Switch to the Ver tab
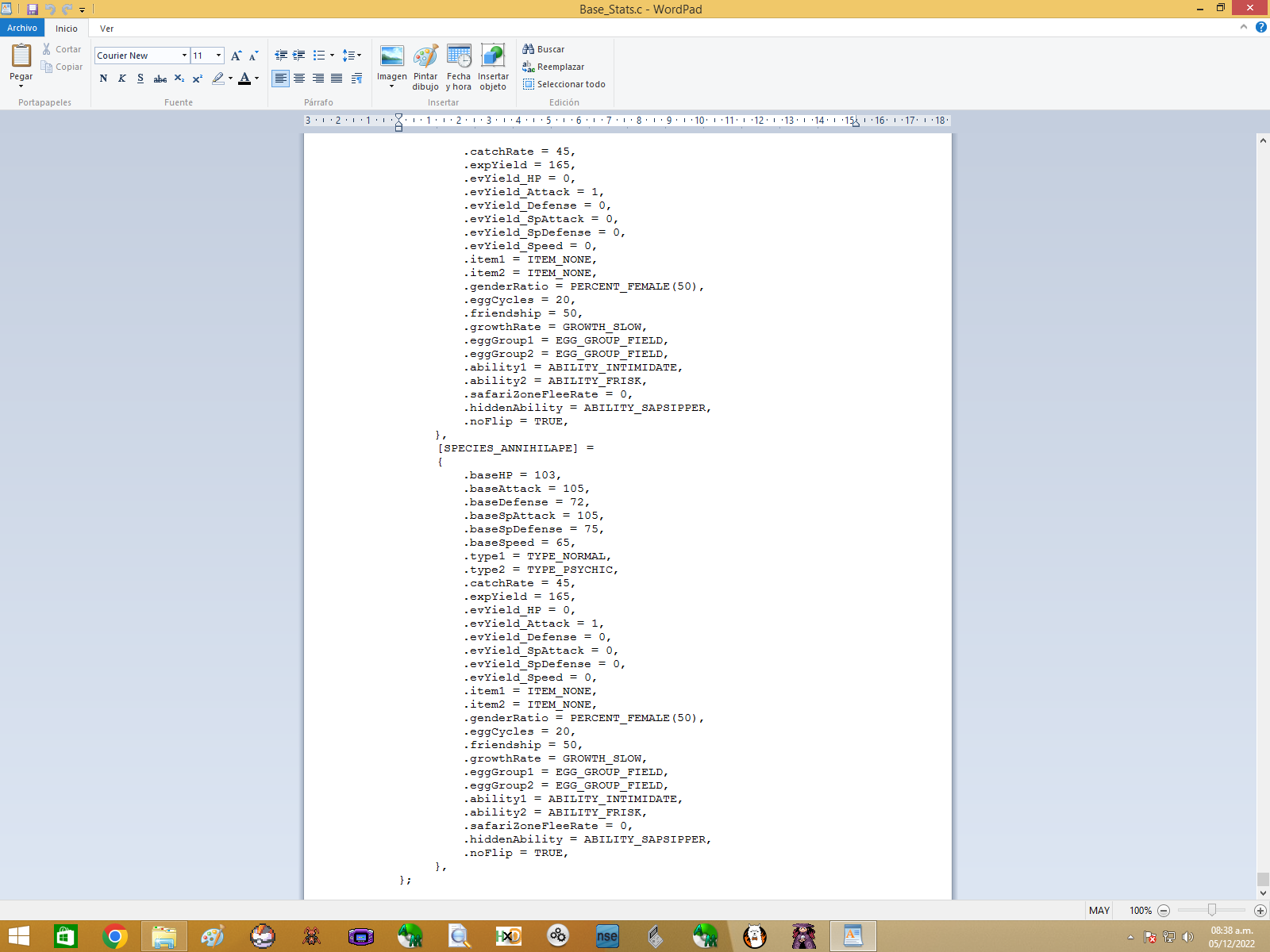Viewport: 1270px width, 952px height. coord(106,29)
